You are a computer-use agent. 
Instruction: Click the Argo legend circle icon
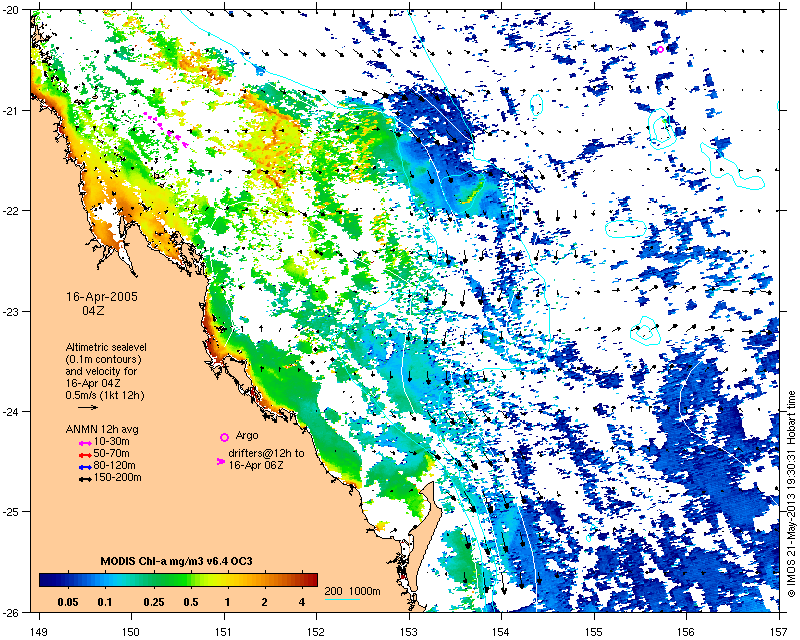(x=224, y=437)
